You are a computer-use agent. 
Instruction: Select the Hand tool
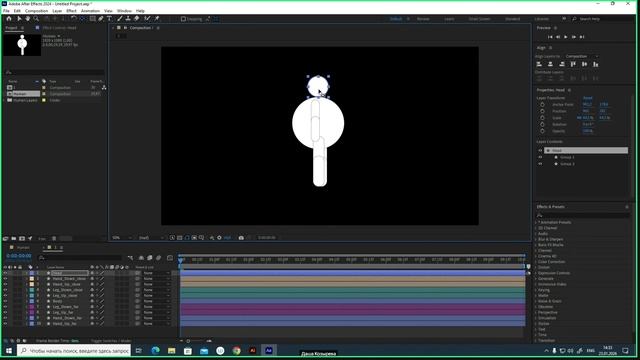pyautogui.click(x=27, y=19)
